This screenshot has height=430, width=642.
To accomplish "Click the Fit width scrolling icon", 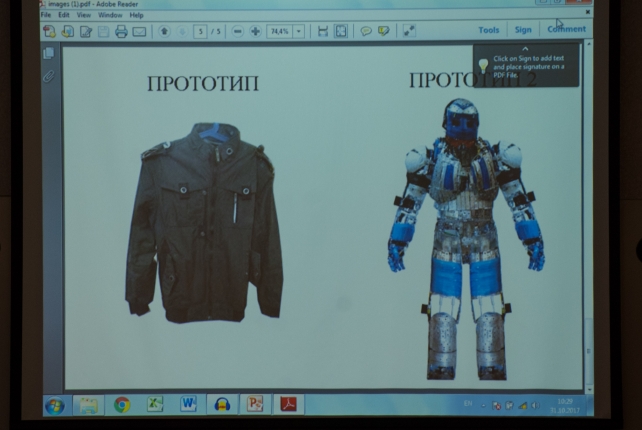I will click(x=323, y=31).
